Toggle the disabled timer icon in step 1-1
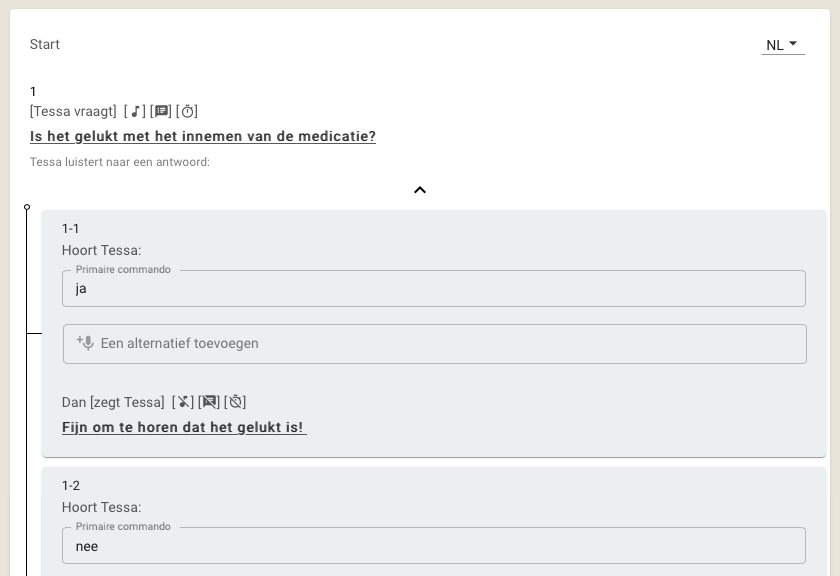Viewport: 840px width, 576px height. point(235,402)
